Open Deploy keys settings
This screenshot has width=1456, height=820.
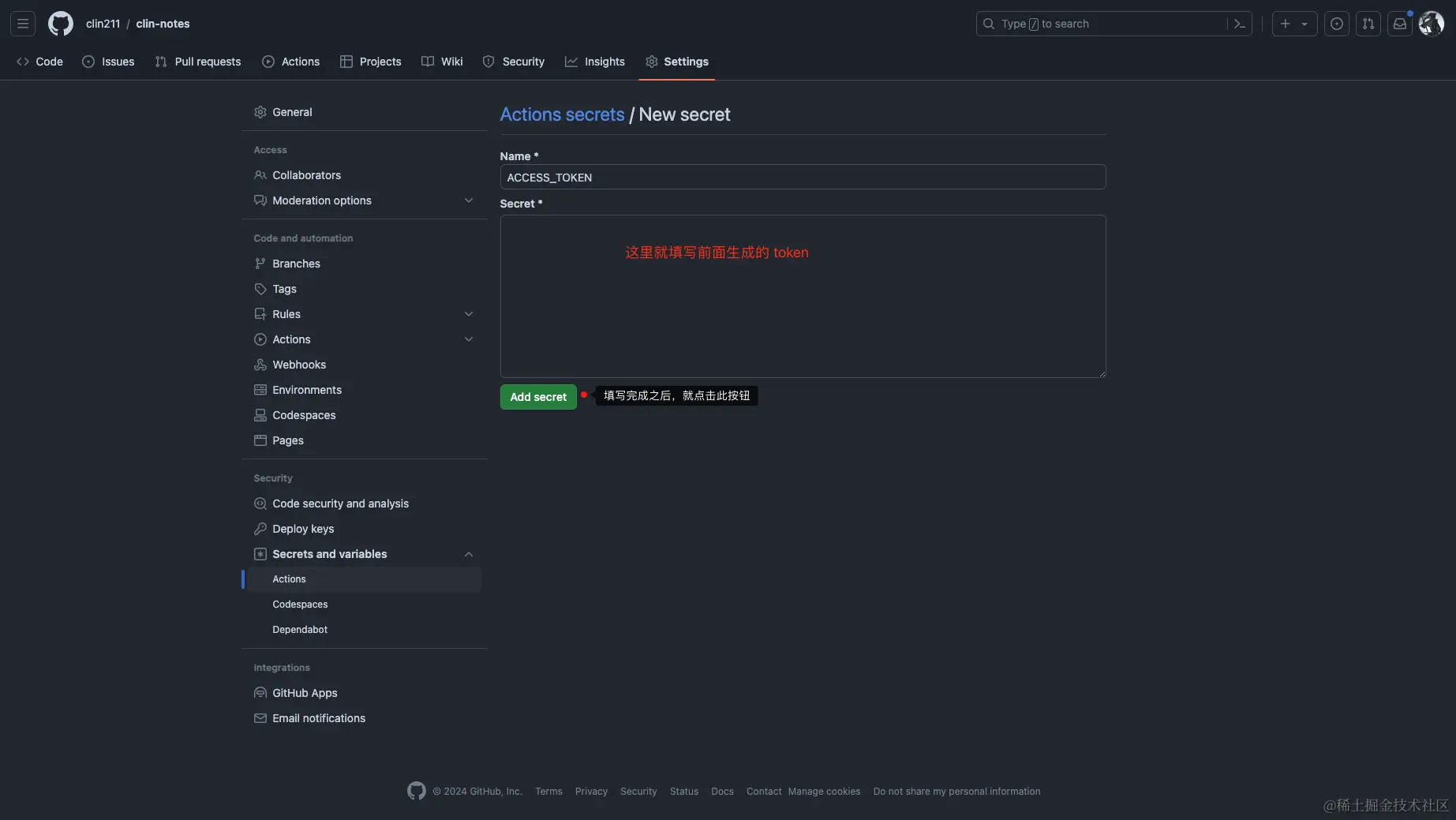[x=364, y=529]
